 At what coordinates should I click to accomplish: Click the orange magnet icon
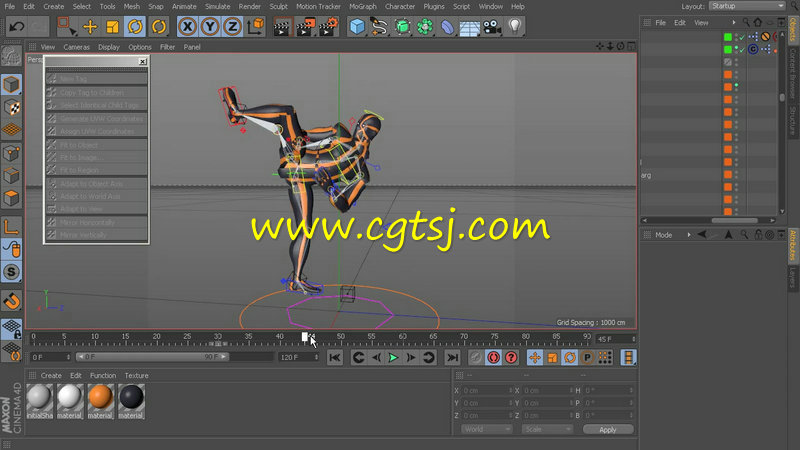11,301
